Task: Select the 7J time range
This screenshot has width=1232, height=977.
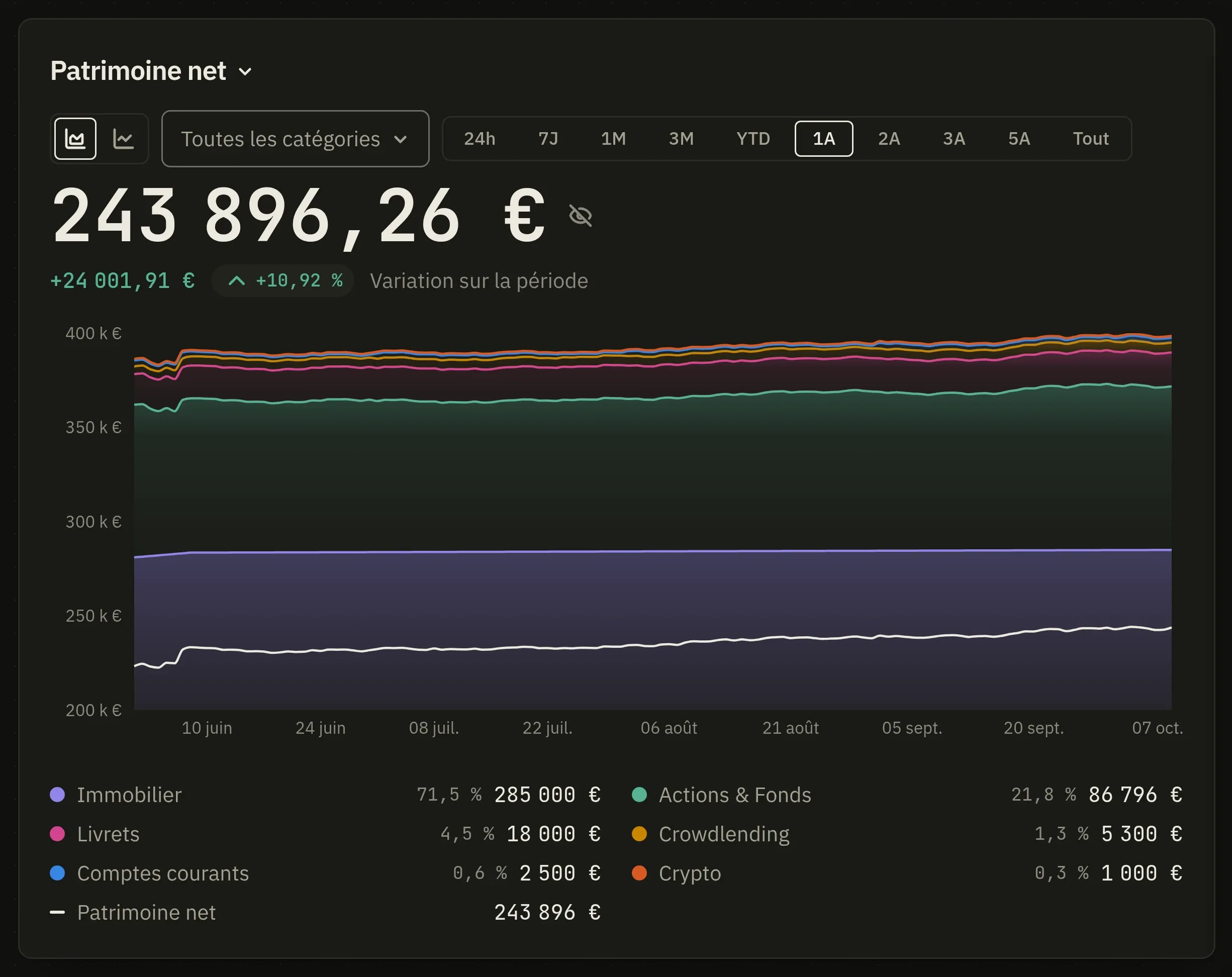Action: tap(548, 139)
